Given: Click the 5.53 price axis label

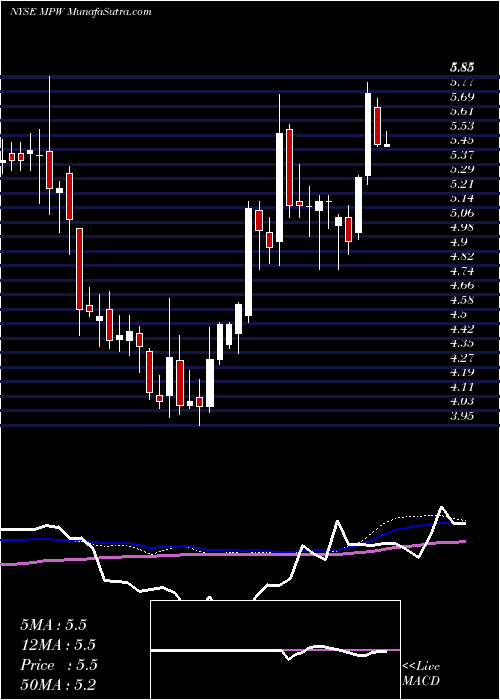Looking at the screenshot, I should [x=462, y=126].
